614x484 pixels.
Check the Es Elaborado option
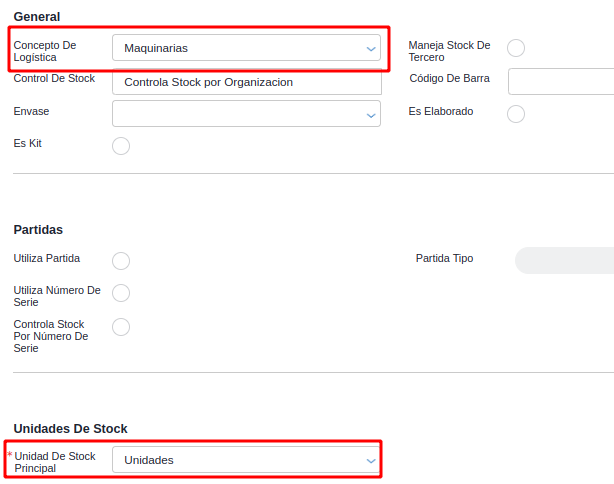(516, 114)
